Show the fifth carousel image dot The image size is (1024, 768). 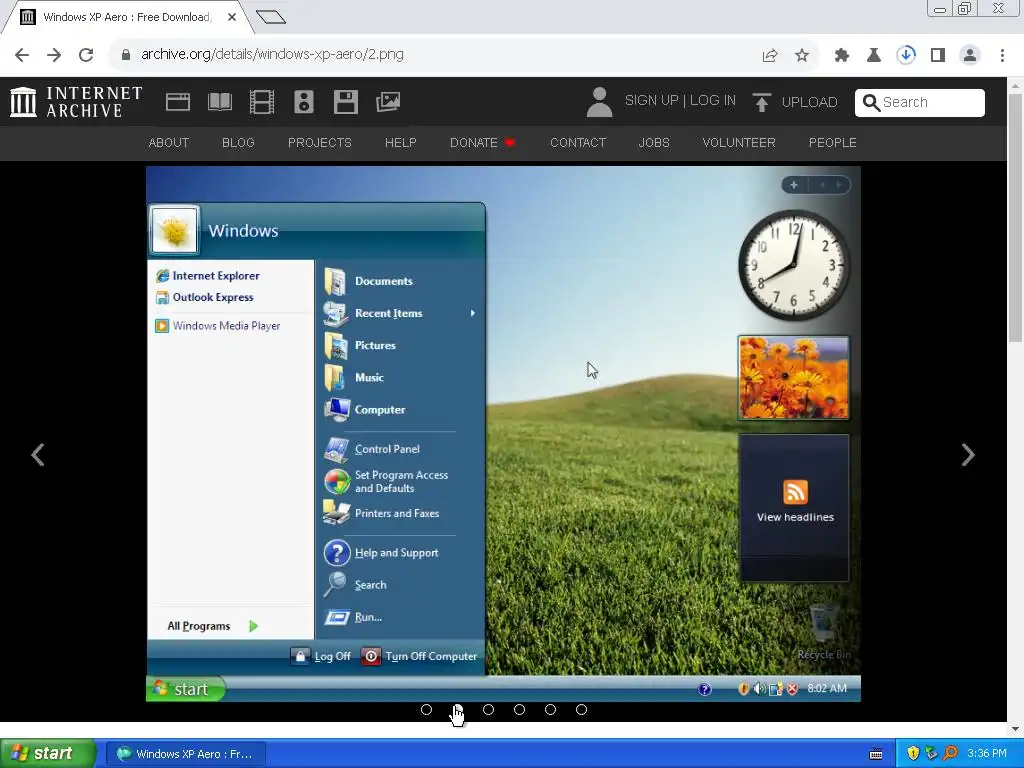click(x=551, y=710)
